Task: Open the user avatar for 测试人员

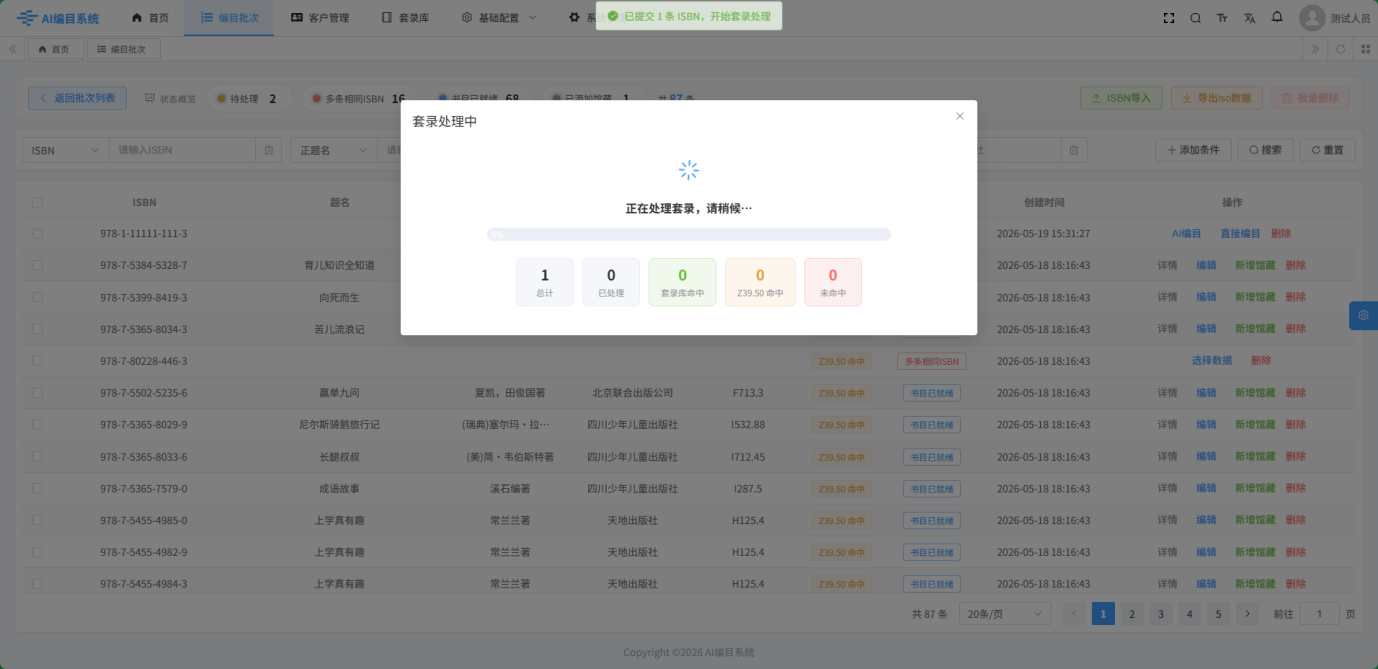Action: coord(1312,18)
